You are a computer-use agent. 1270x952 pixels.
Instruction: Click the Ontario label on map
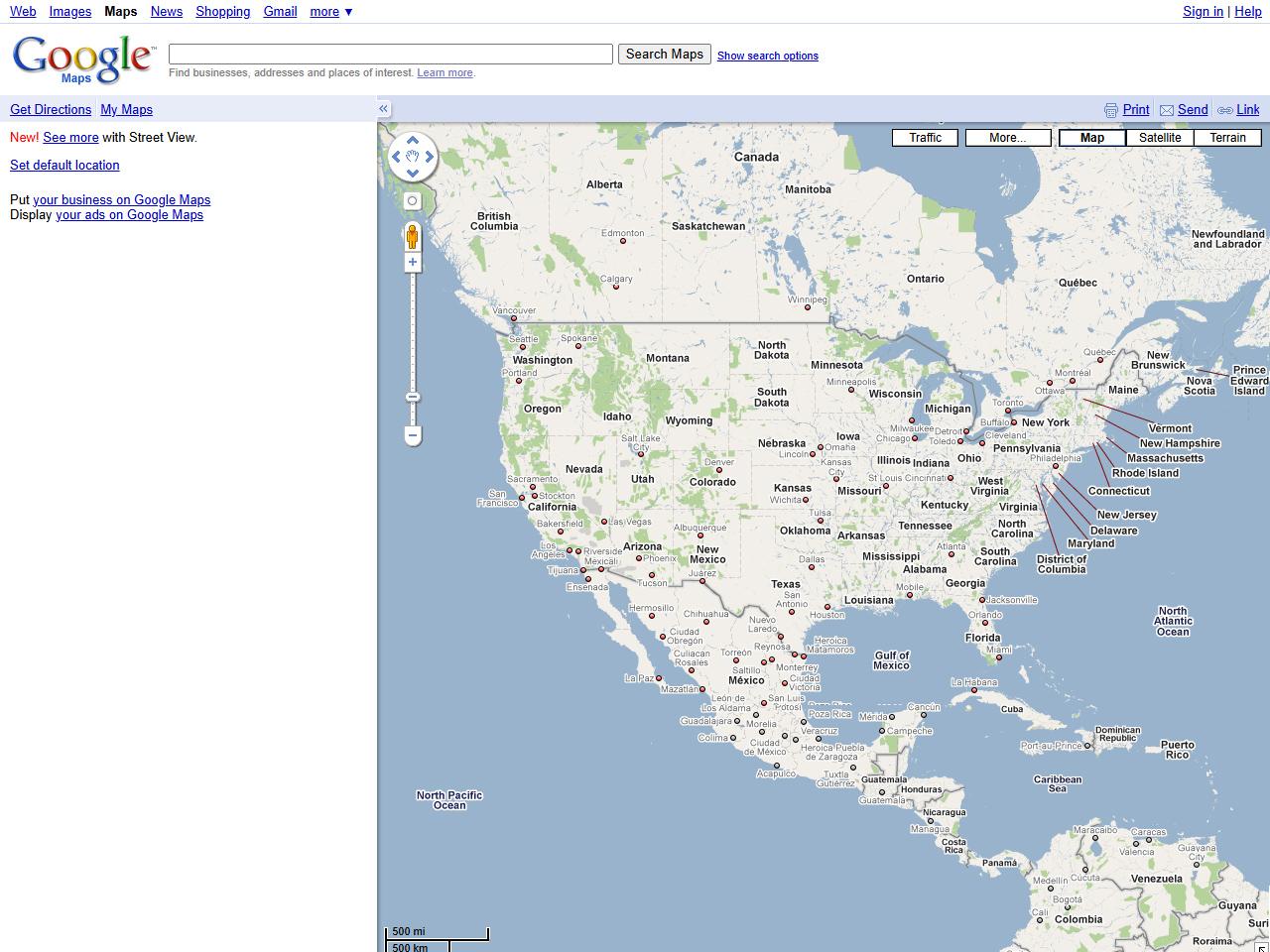(925, 279)
